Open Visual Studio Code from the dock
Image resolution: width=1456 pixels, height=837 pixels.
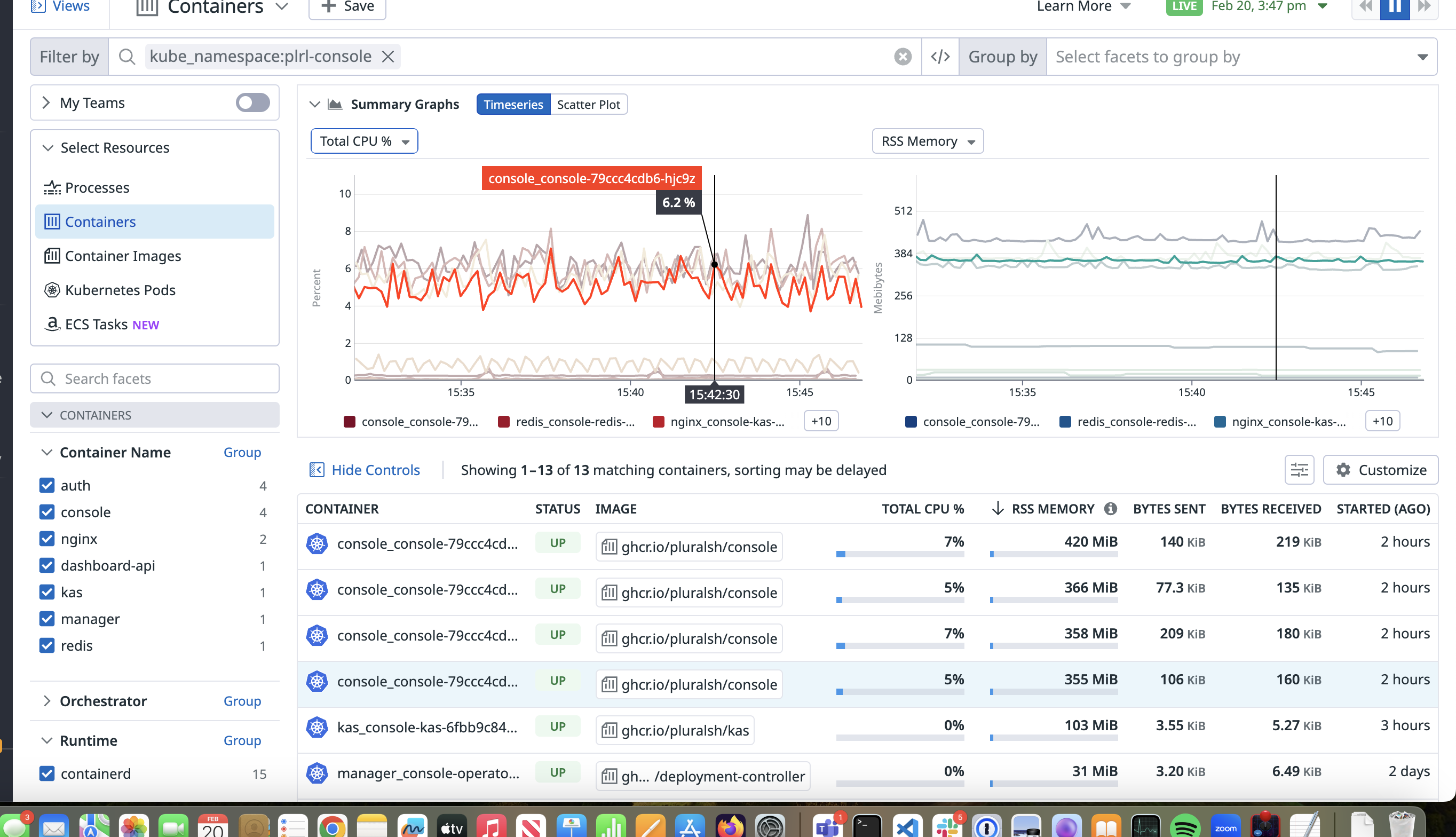click(x=907, y=827)
